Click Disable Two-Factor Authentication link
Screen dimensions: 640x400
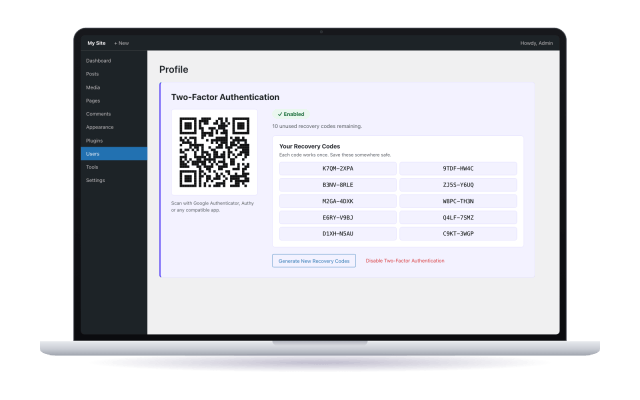click(405, 261)
